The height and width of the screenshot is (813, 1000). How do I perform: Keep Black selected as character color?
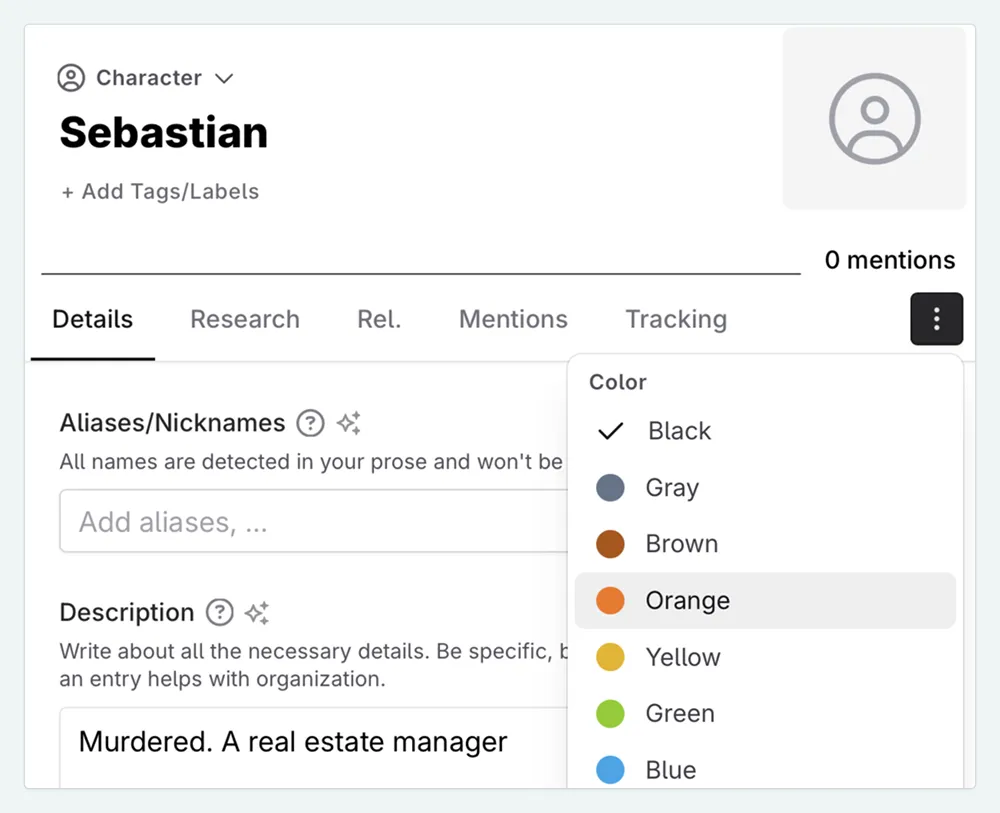(x=680, y=431)
